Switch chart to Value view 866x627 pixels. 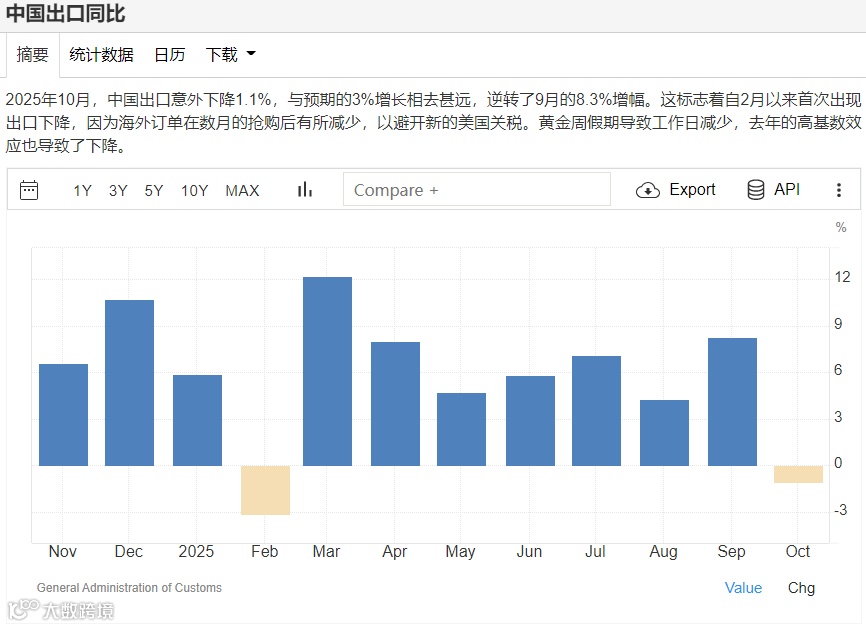coord(743,588)
